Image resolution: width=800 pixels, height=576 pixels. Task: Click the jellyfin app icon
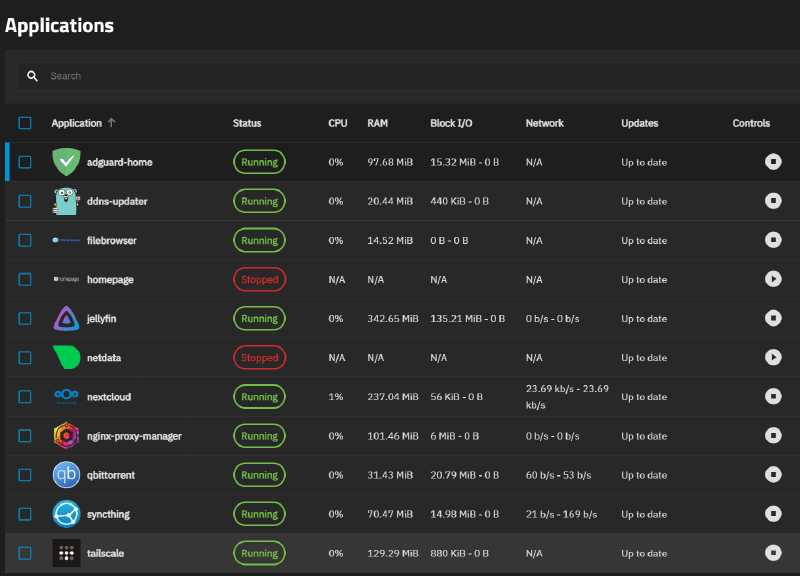coord(66,319)
